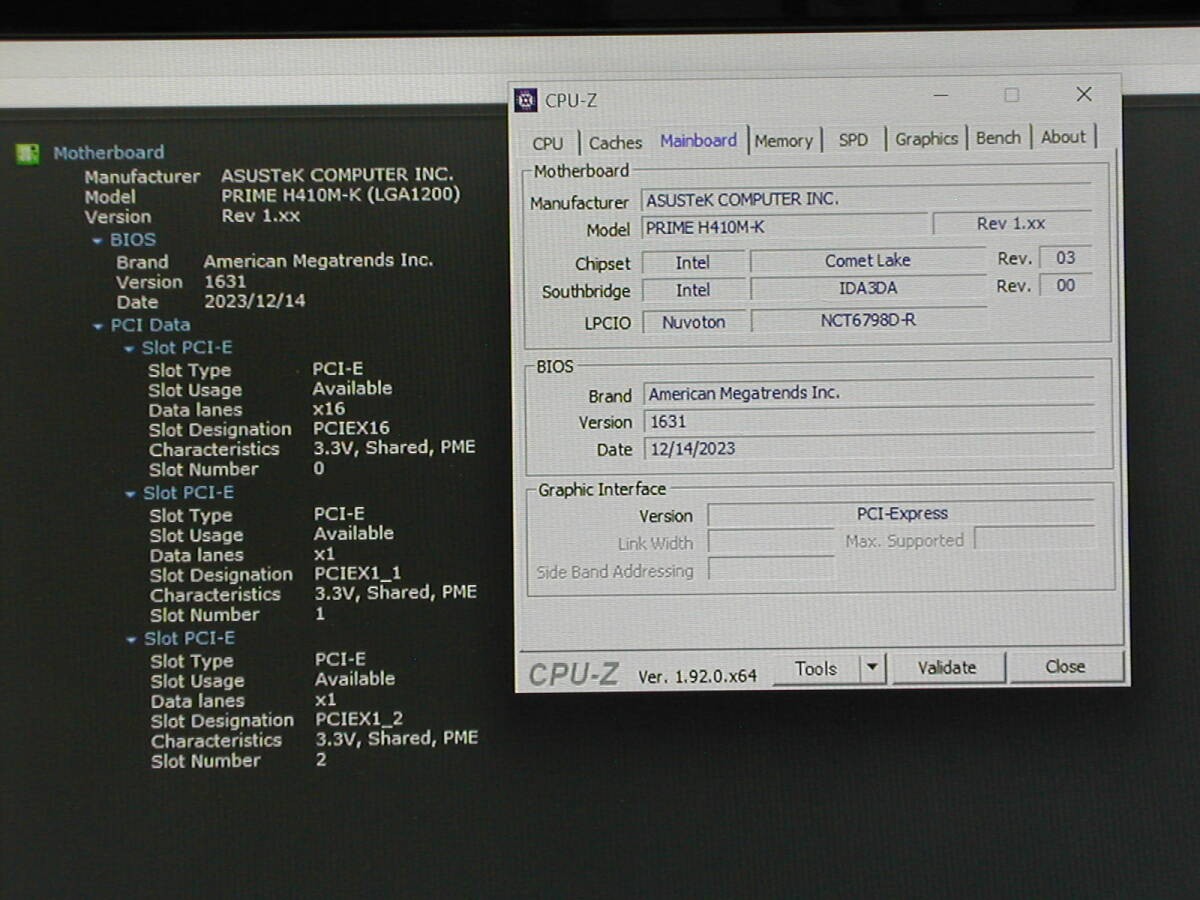Click the PCIEX16 slot designation value

coord(351,429)
